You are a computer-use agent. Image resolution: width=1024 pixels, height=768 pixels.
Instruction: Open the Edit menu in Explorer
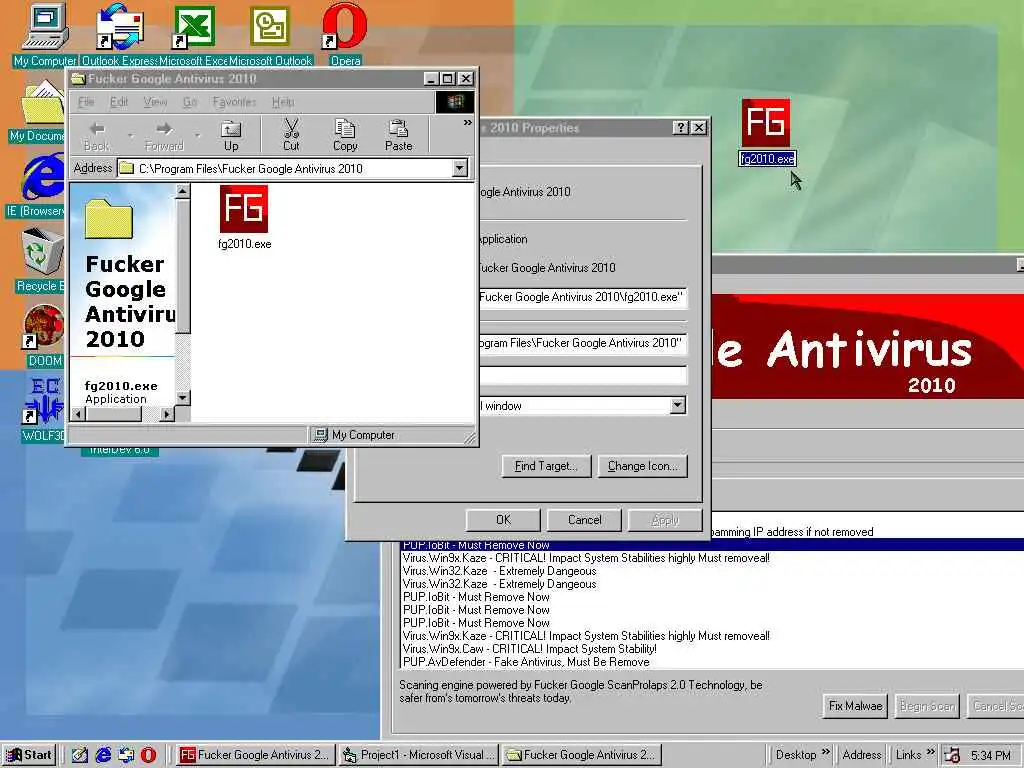[119, 102]
